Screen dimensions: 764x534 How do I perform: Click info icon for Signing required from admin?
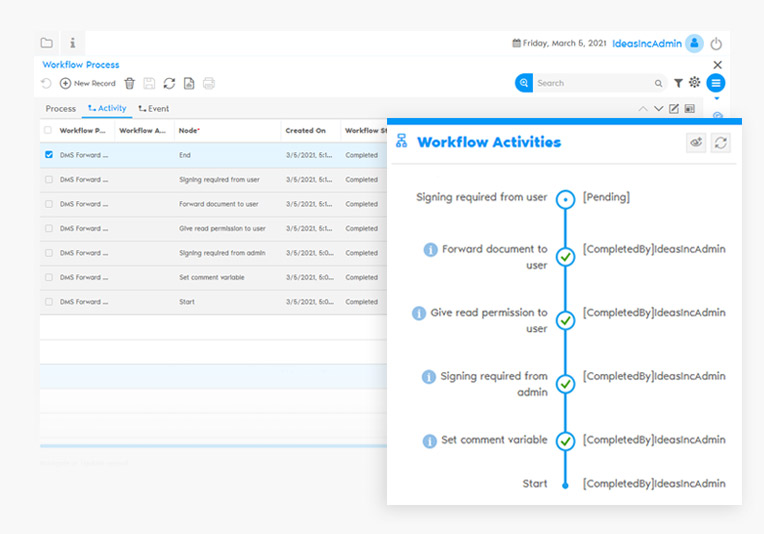click(x=428, y=377)
